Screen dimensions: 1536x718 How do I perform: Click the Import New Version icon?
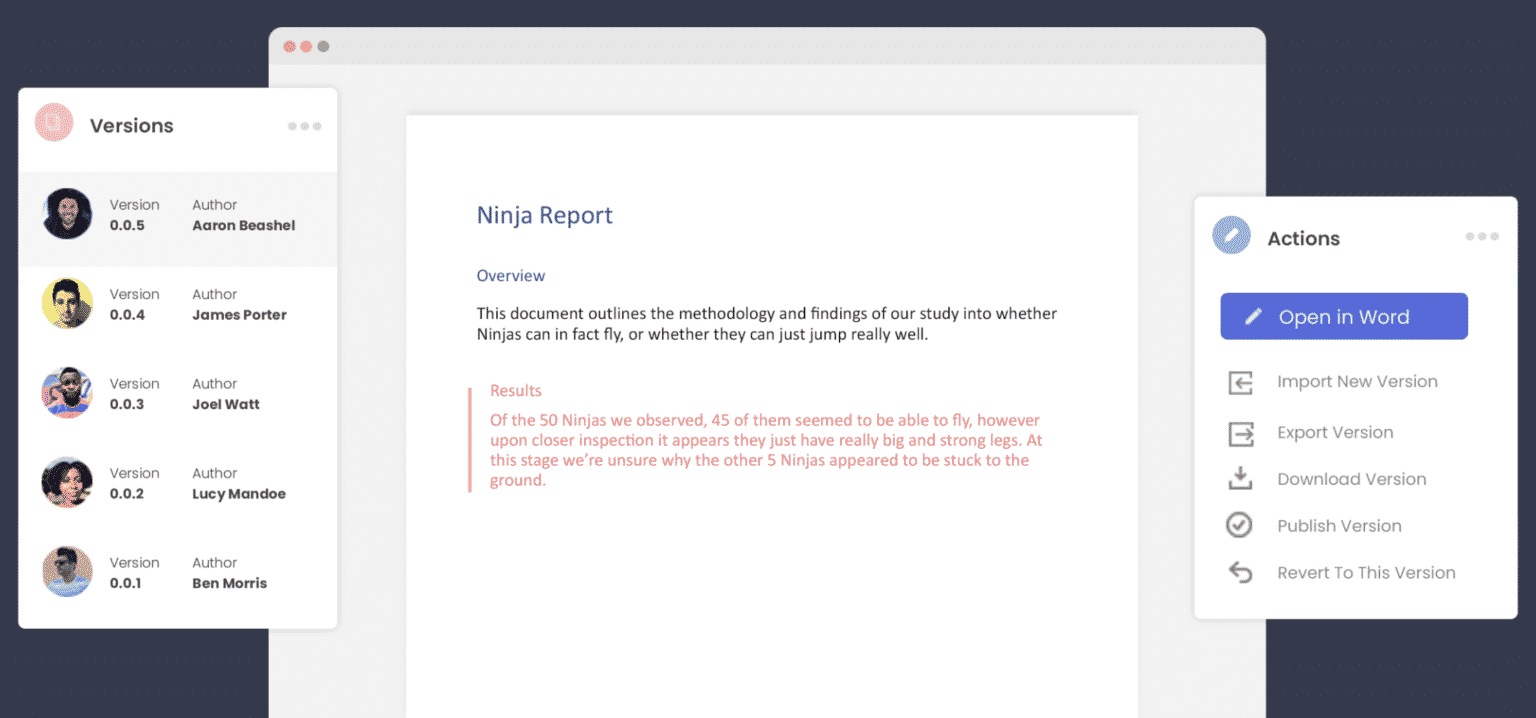[1239, 381]
